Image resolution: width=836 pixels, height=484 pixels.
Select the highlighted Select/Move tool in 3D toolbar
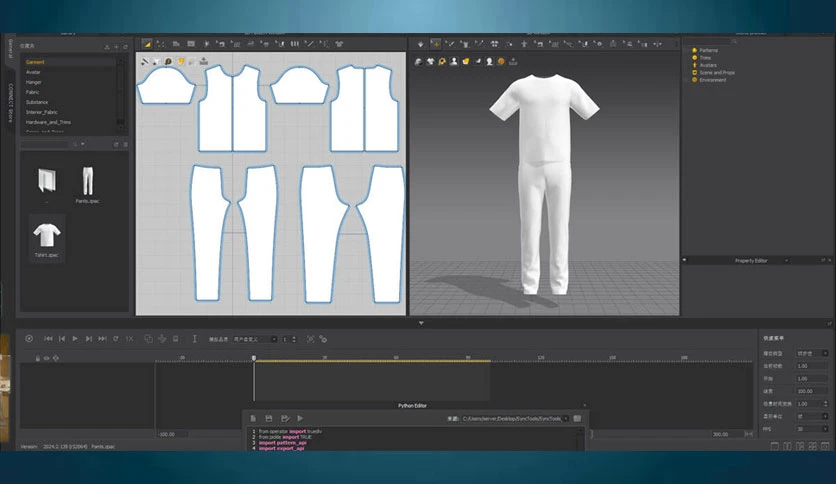pos(436,44)
